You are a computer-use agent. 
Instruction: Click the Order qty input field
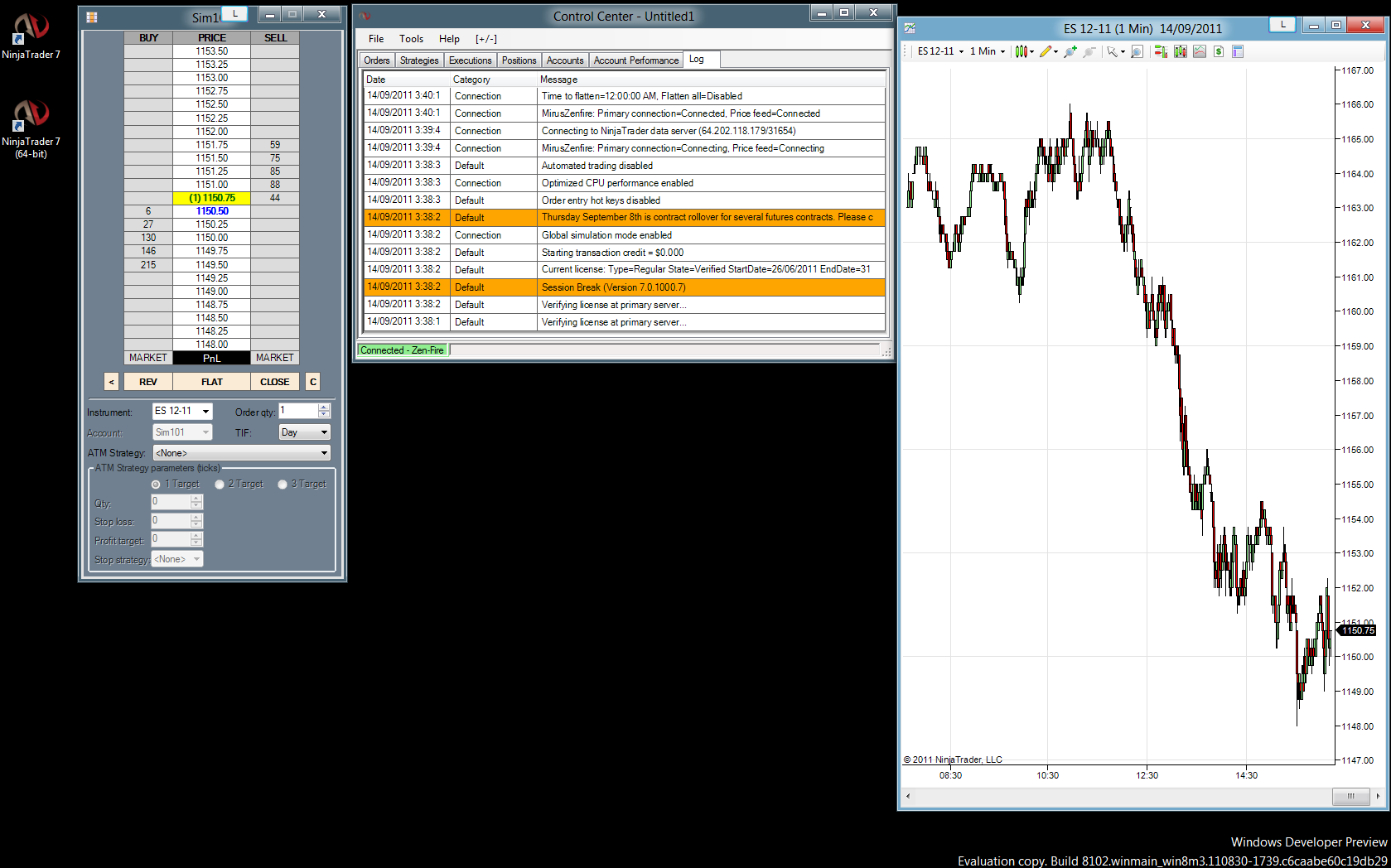click(298, 411)
